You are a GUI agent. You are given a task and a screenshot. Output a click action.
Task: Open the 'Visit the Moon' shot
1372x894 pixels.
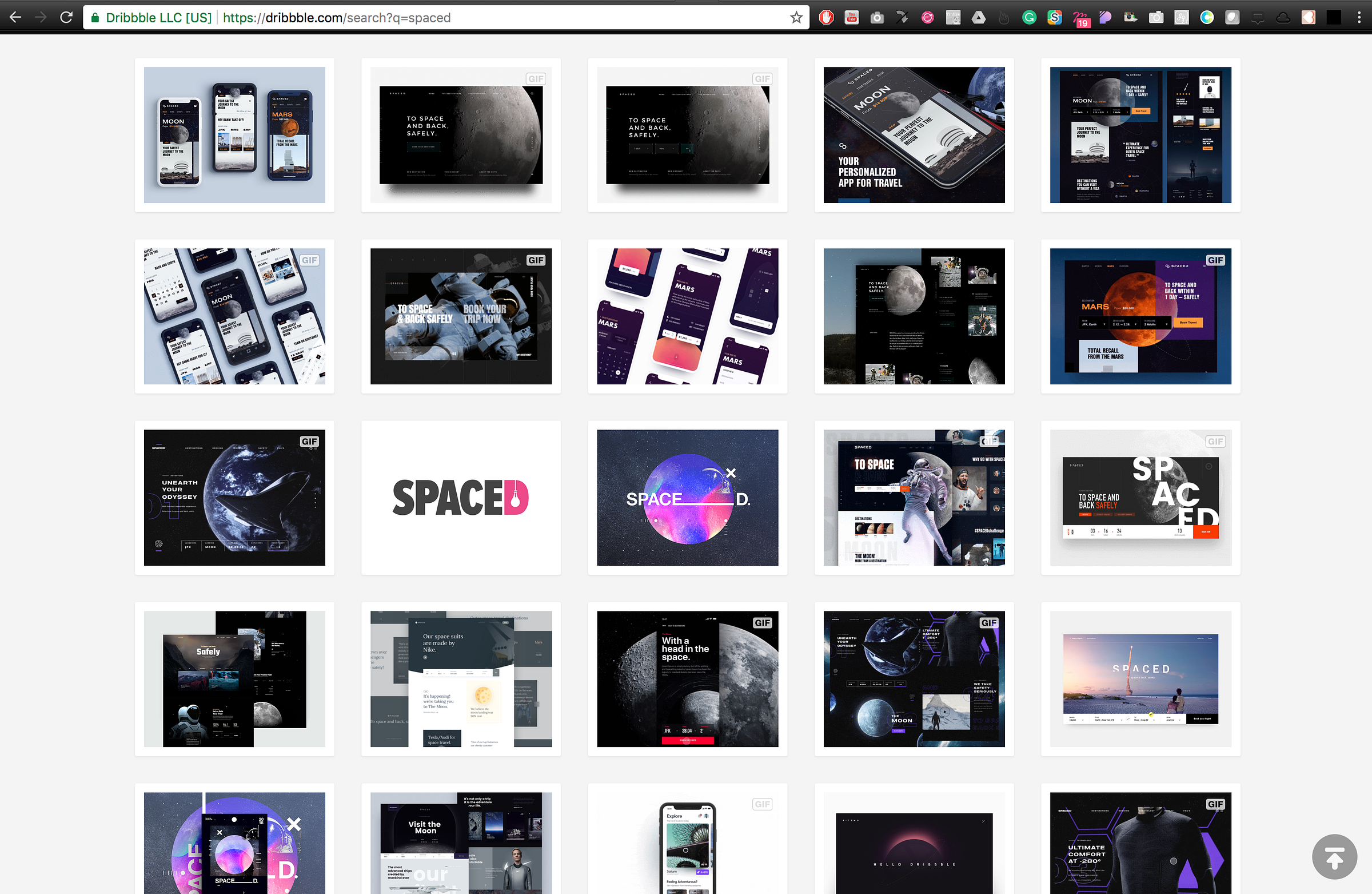[461, 842]
